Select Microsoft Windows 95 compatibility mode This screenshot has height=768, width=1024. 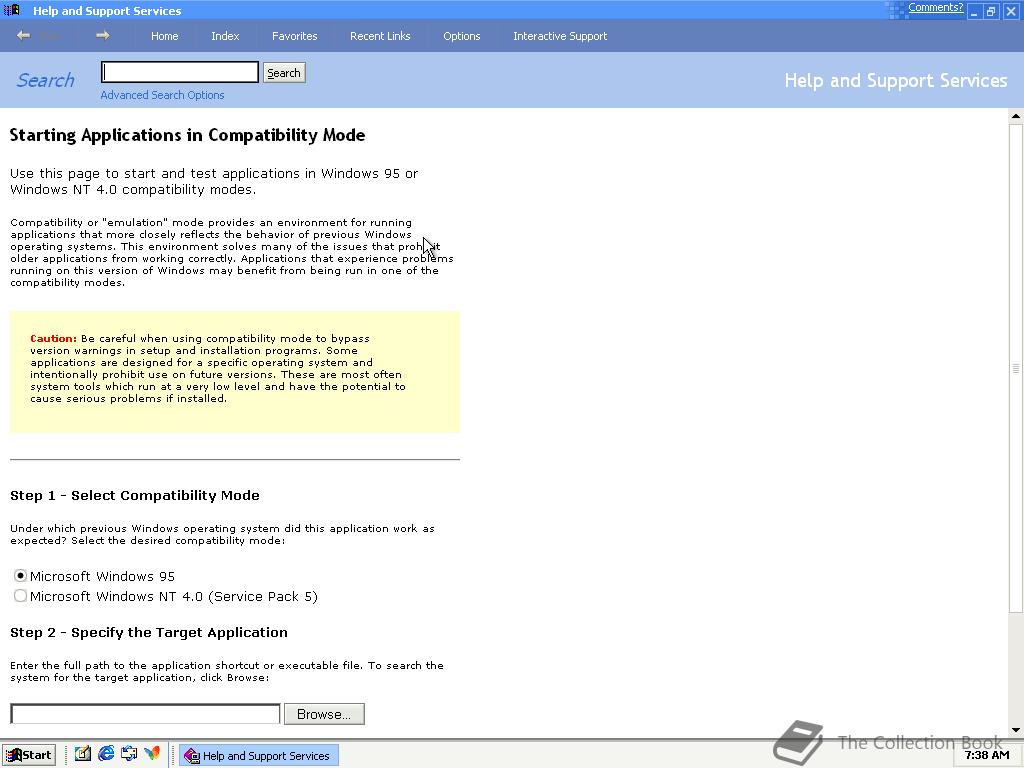[x=20, y=576]
